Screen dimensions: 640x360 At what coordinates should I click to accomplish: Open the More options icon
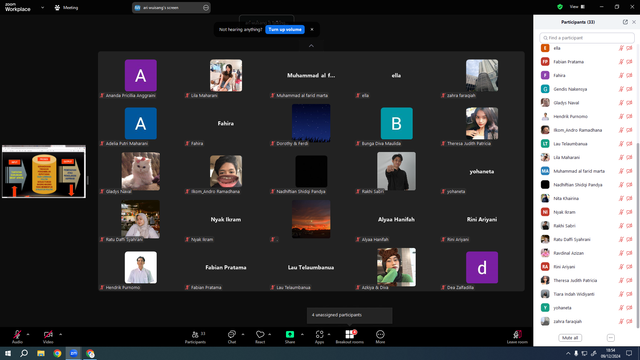pos(380,334)
